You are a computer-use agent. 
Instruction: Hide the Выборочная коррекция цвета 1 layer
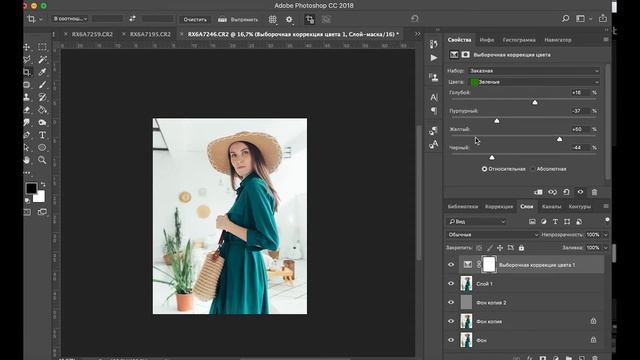(451, 265)
